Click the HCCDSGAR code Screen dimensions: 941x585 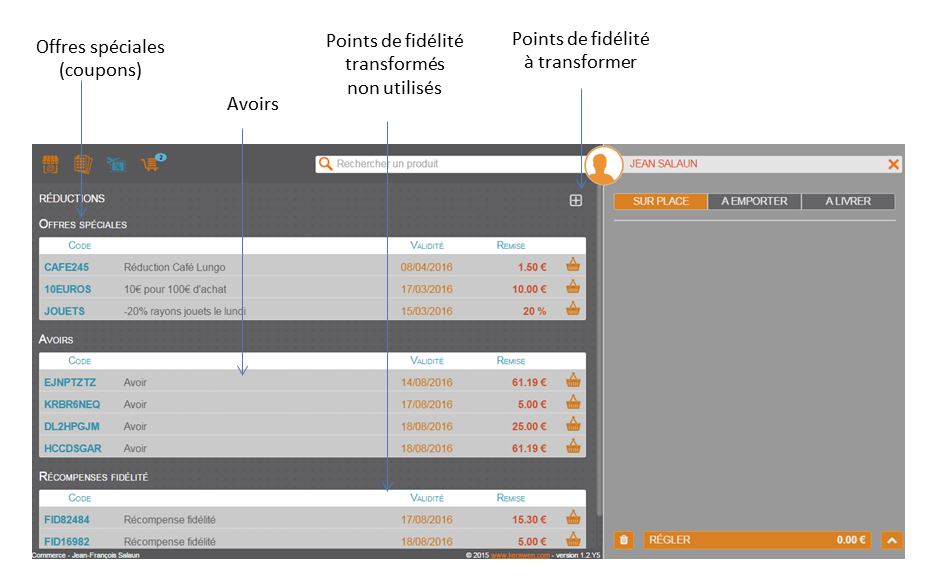point(73,449)
